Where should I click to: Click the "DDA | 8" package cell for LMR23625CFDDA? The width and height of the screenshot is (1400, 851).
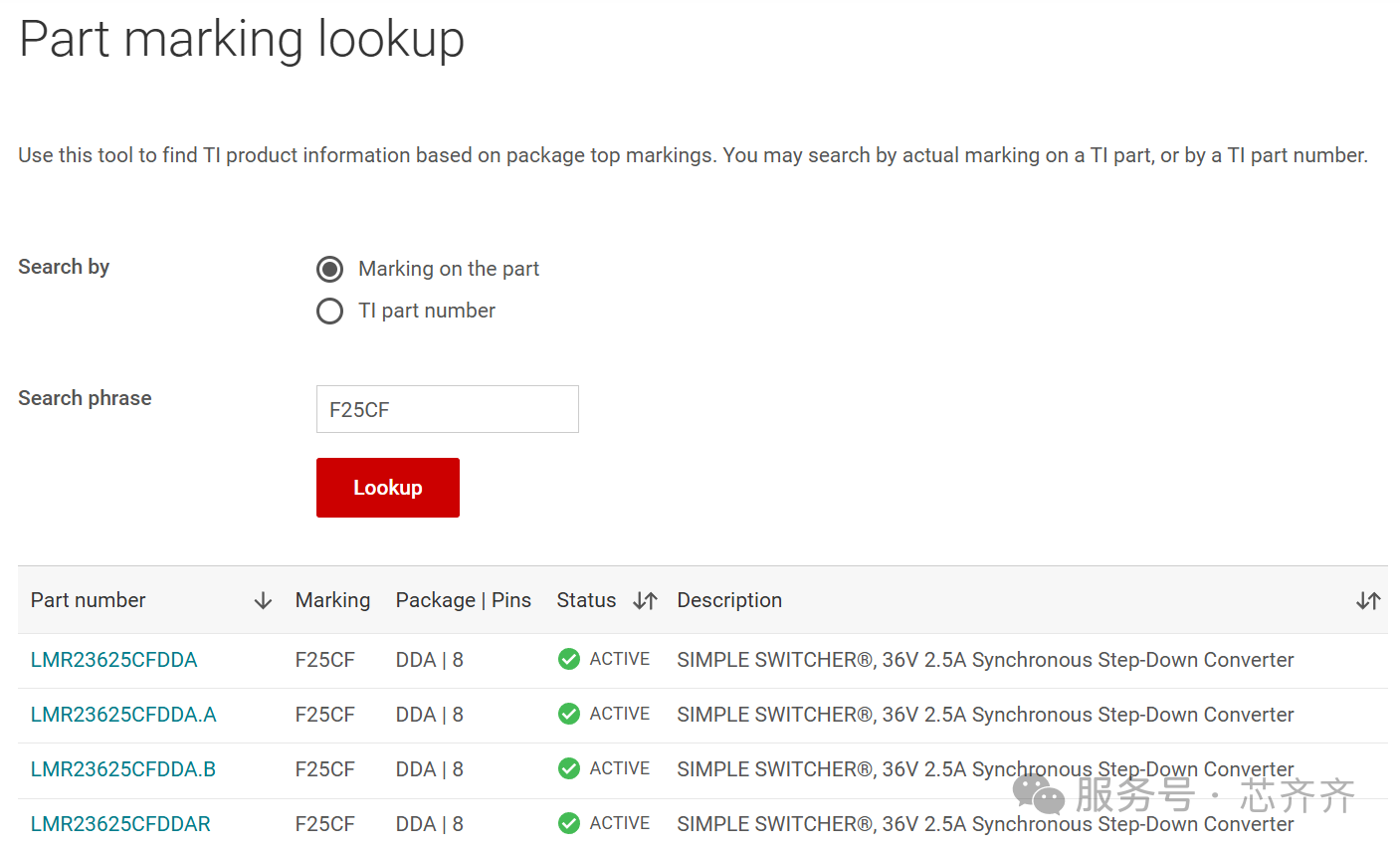[430, 660]
